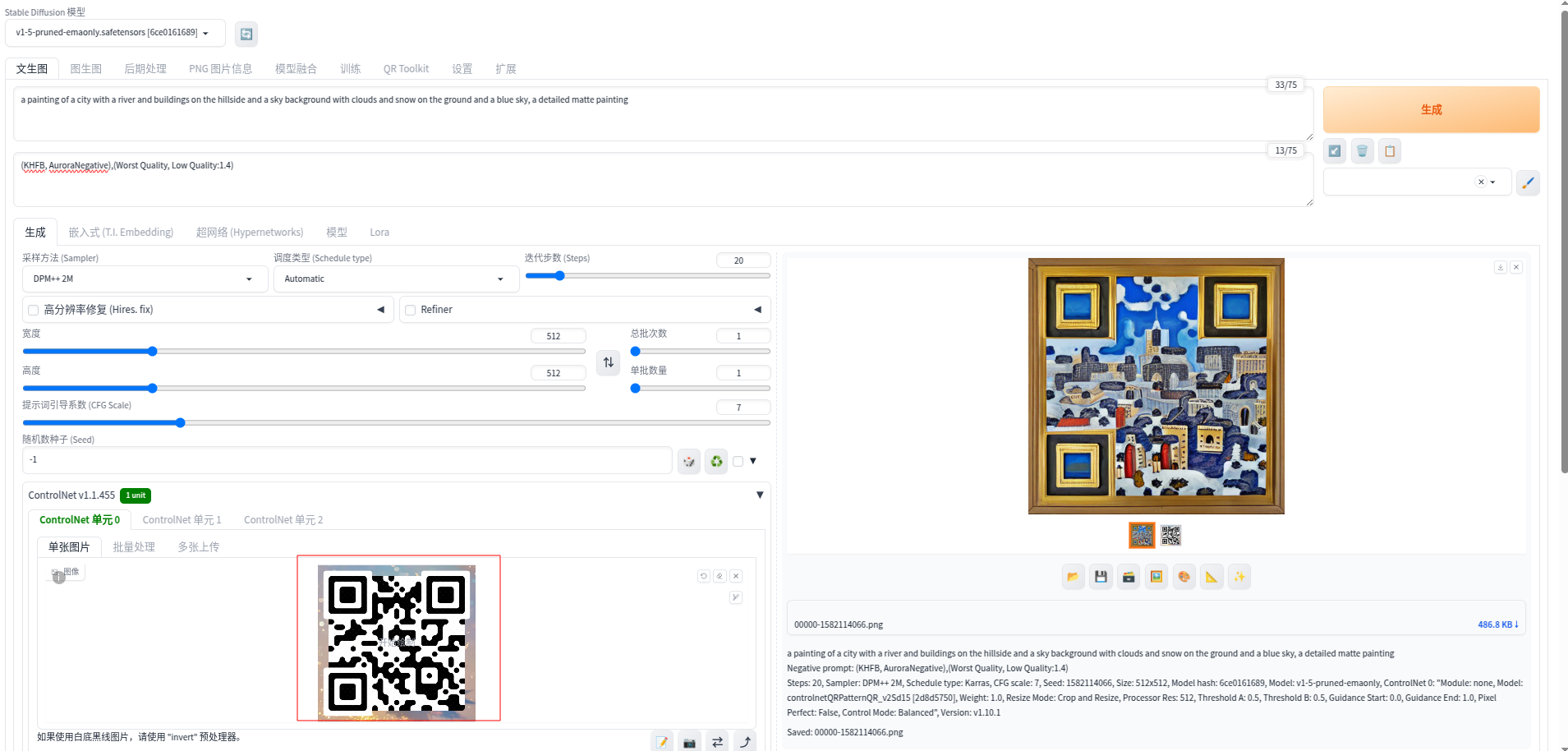Expand extra seed options triangle
This screenshot has width=1568, height=751.
[x=753, y=461]
